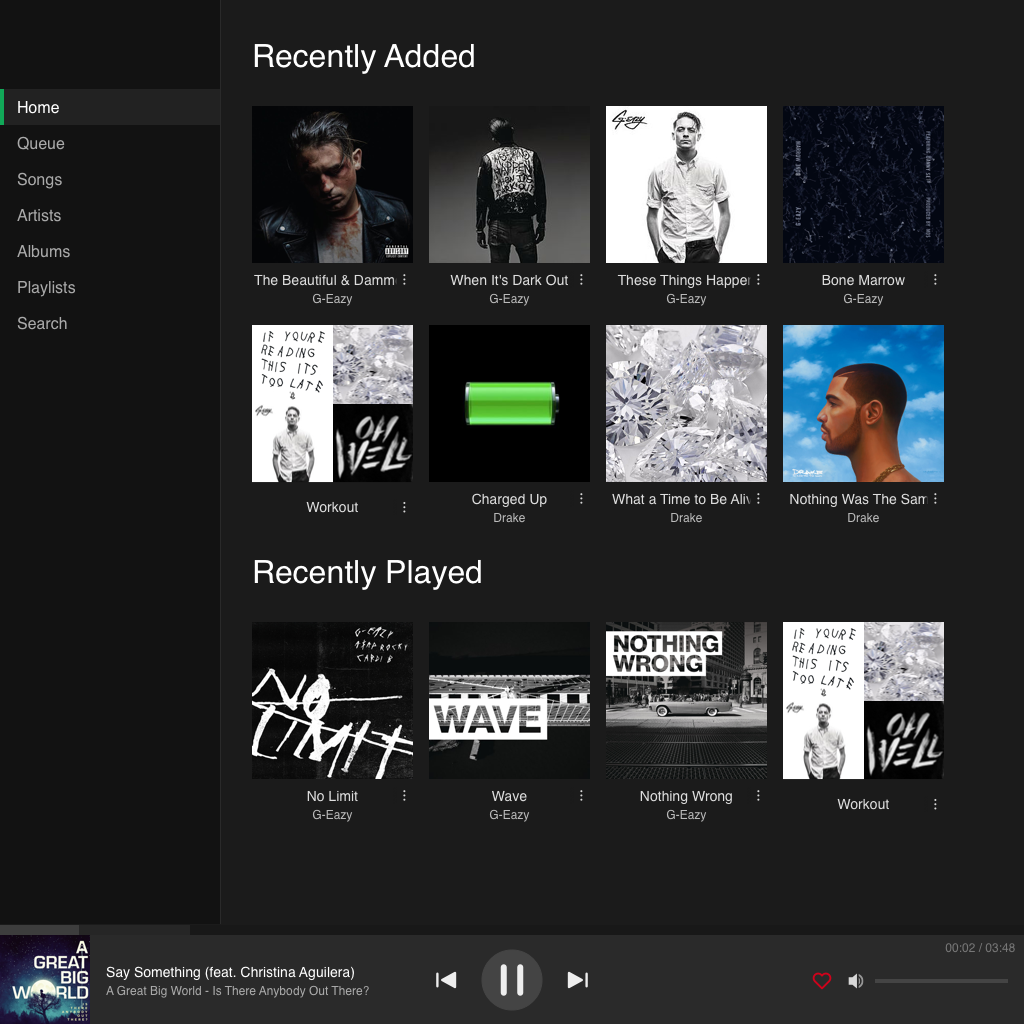Open options menu for Nothing Was The Same
Viewport: 1024px width, 1024px height.
tap(935, 498)
